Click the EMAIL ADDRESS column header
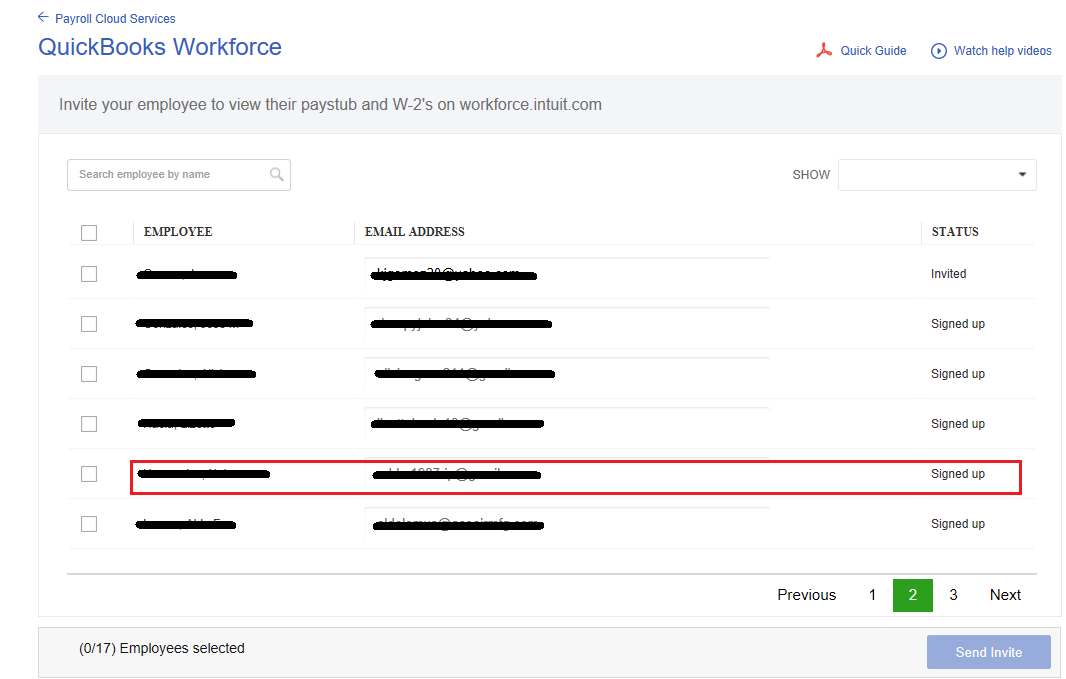Image resolution: width=1066 pixels, height=679 pixels. coord(414,231)
